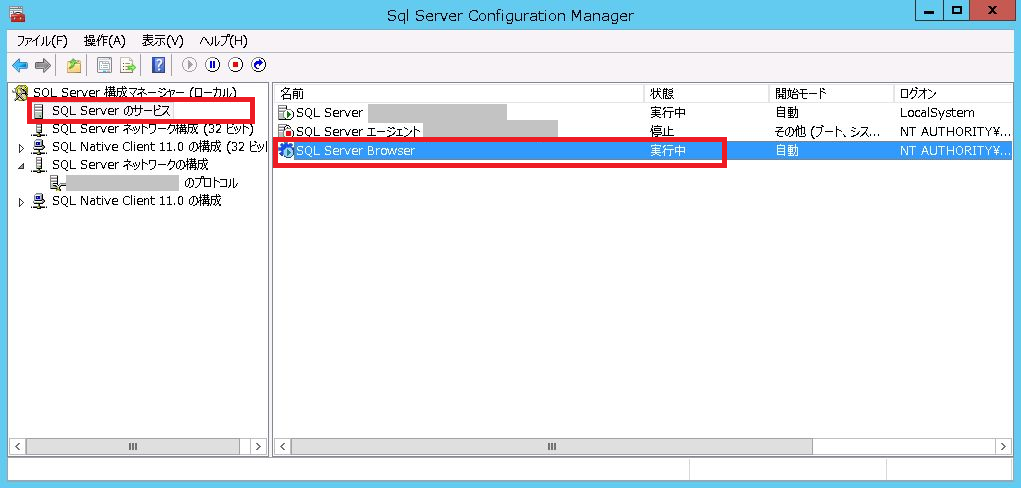Viewport: 1021px width, 488px height.
Task: Click the tree pane scroll left arrow
Action: pos(17,446)
